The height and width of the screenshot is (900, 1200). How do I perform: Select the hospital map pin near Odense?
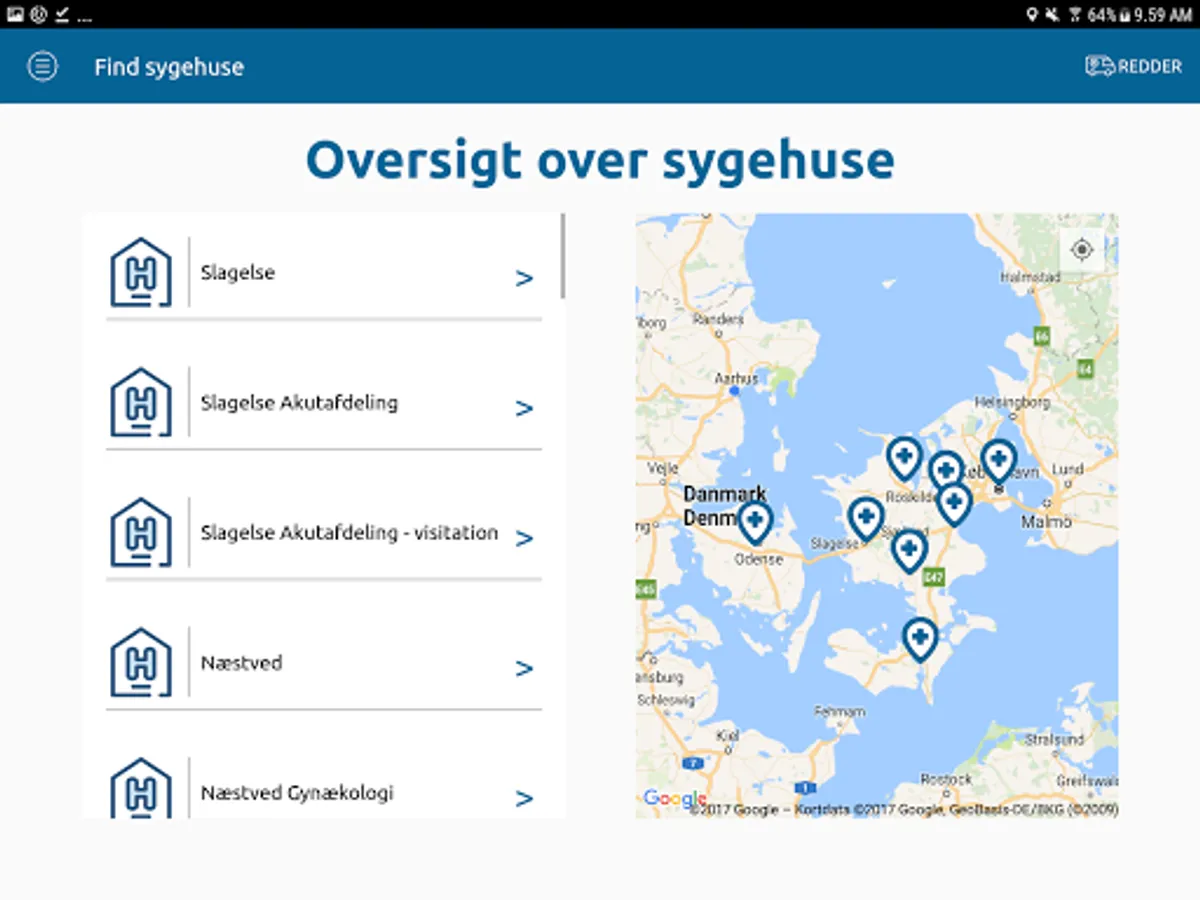pos(755,523)
